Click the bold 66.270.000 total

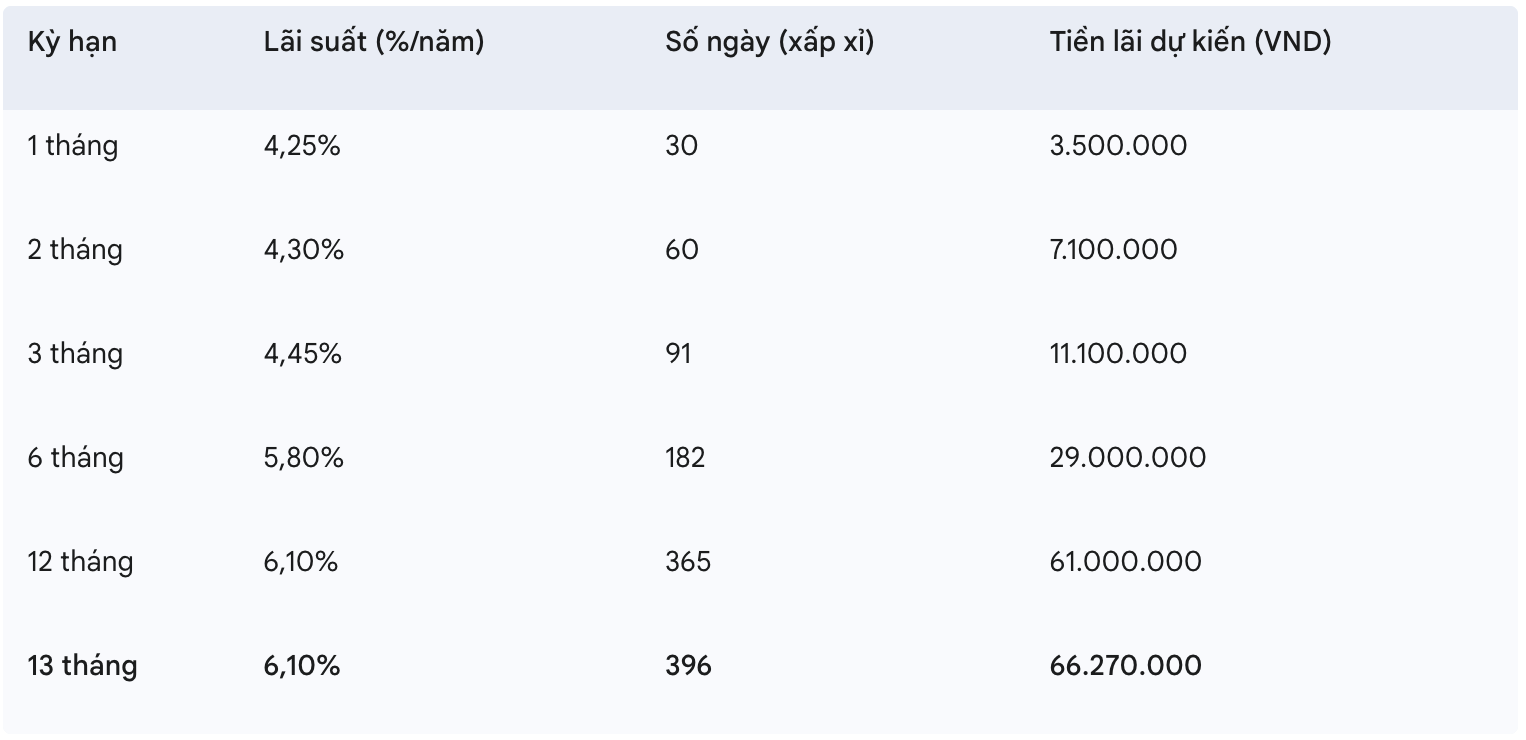coord(1126,666)
